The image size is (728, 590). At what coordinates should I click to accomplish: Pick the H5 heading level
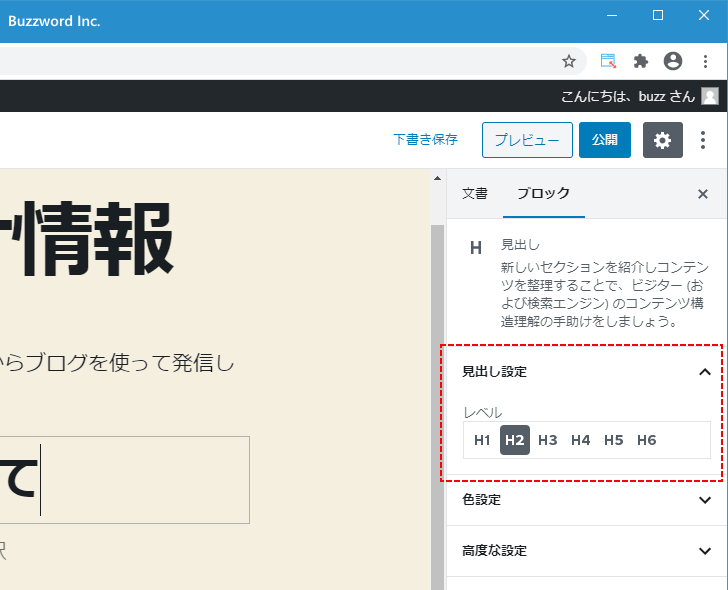tap(614, 440)
